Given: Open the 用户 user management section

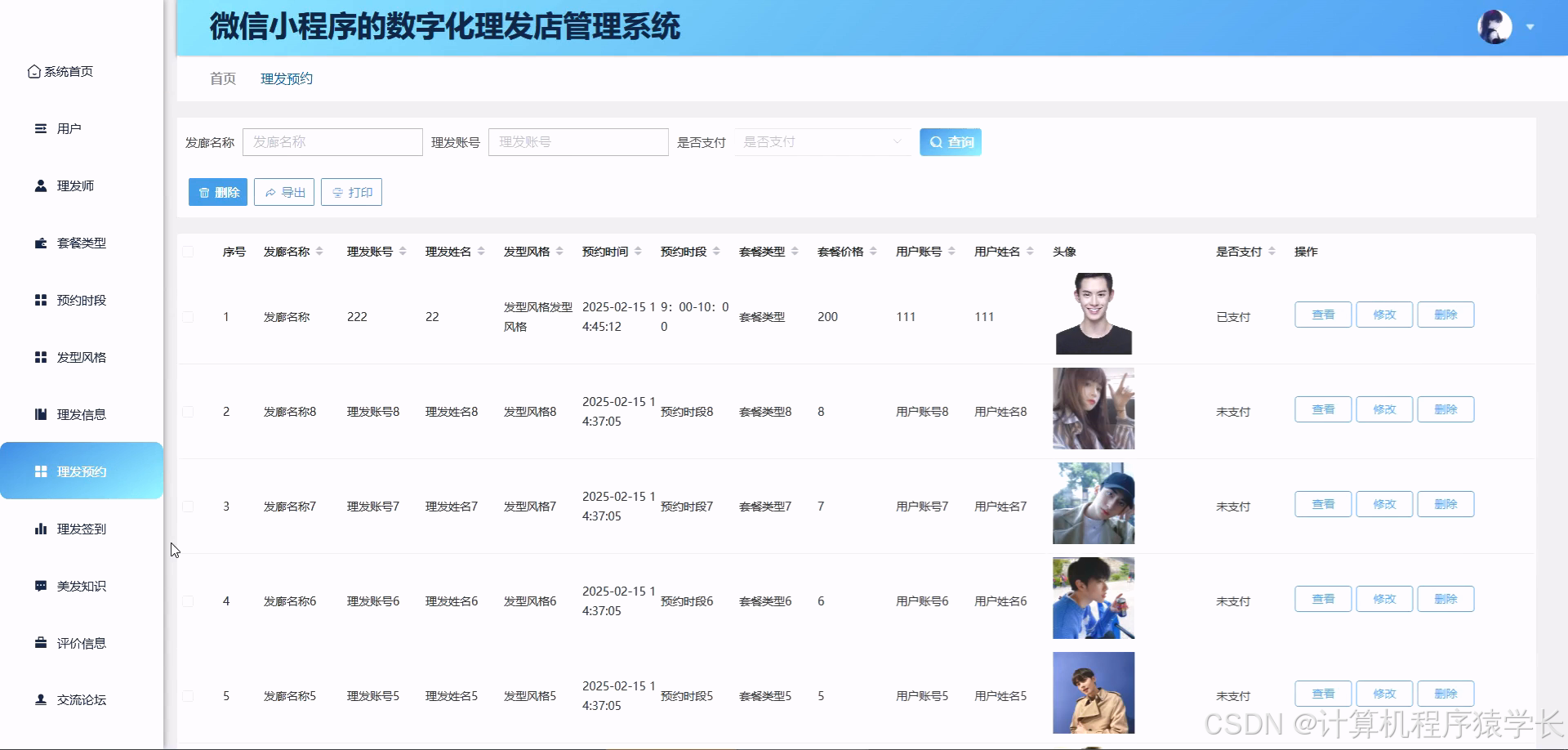Looking at the screenshot, I should click(38, 128).
